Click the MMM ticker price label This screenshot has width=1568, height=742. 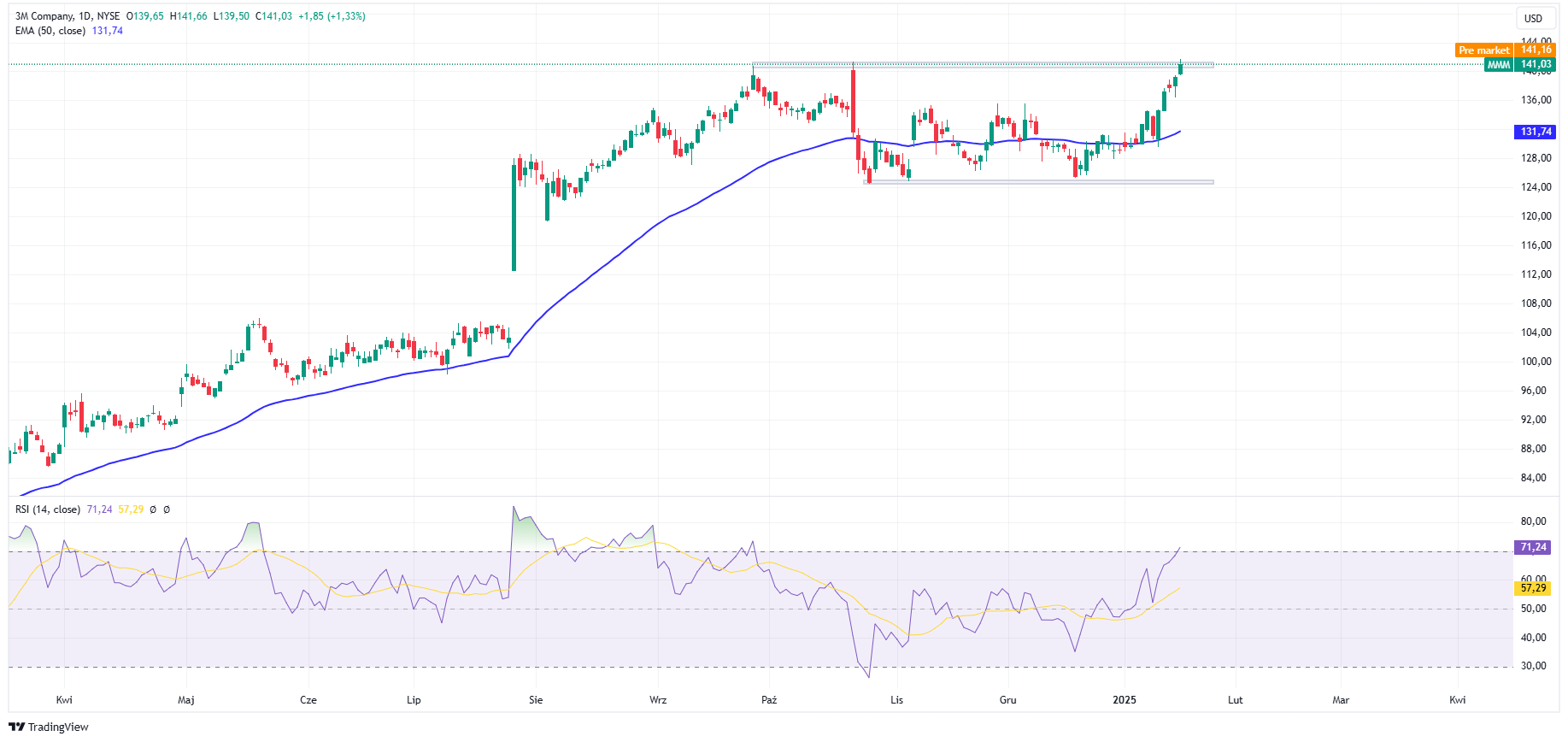point(1520,65)
